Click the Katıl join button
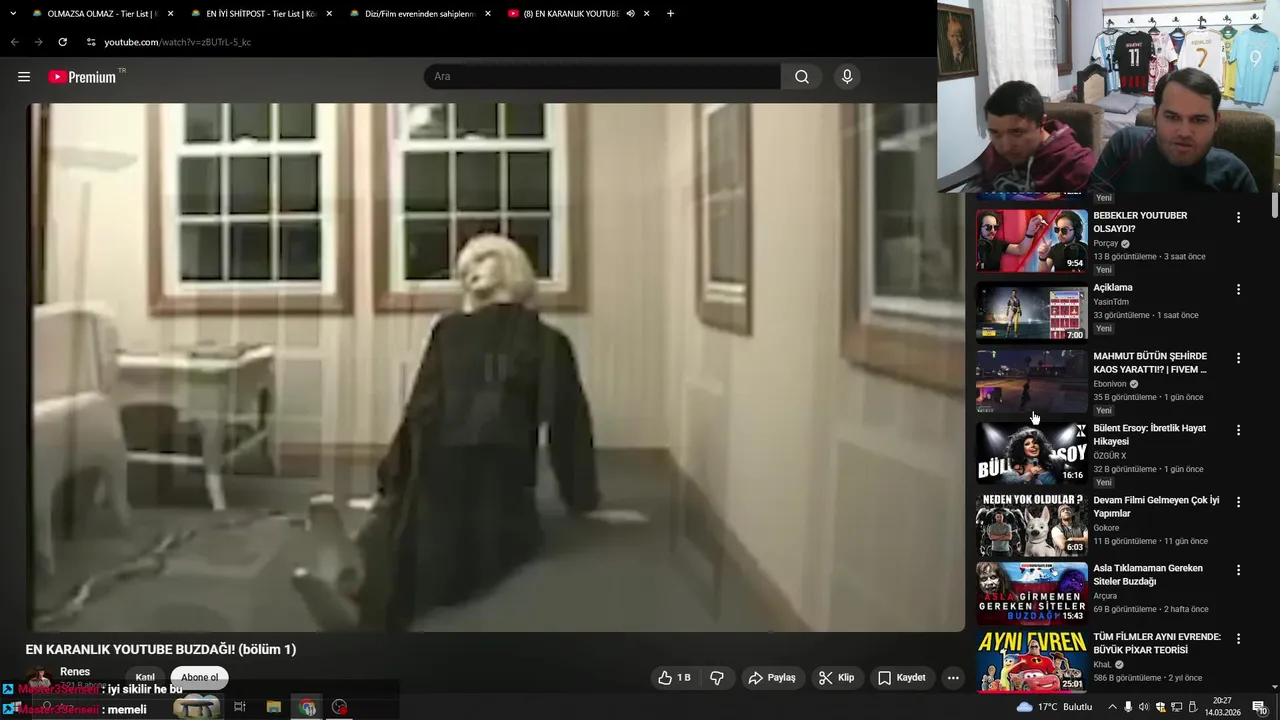 pyautogui.click(x=145, y=677)
